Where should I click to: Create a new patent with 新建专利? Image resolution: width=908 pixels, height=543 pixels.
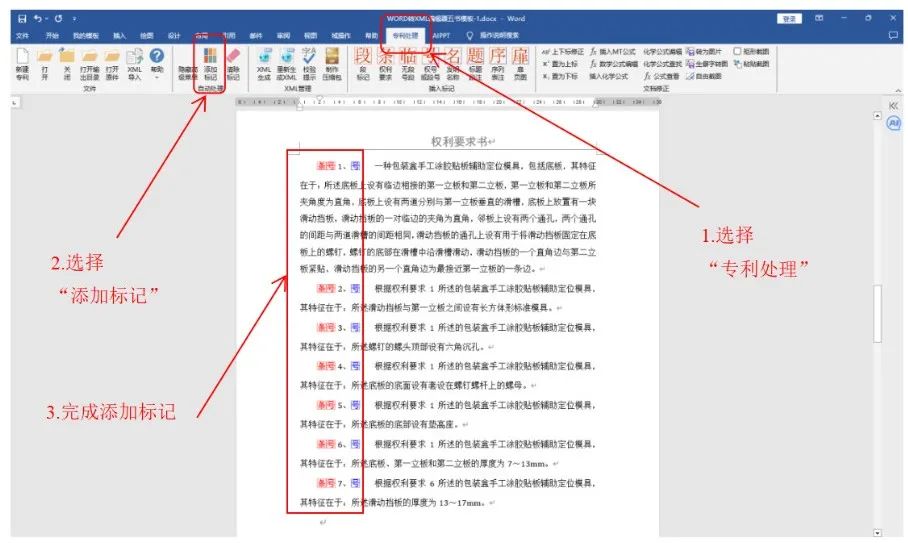[x=22, y=64]
